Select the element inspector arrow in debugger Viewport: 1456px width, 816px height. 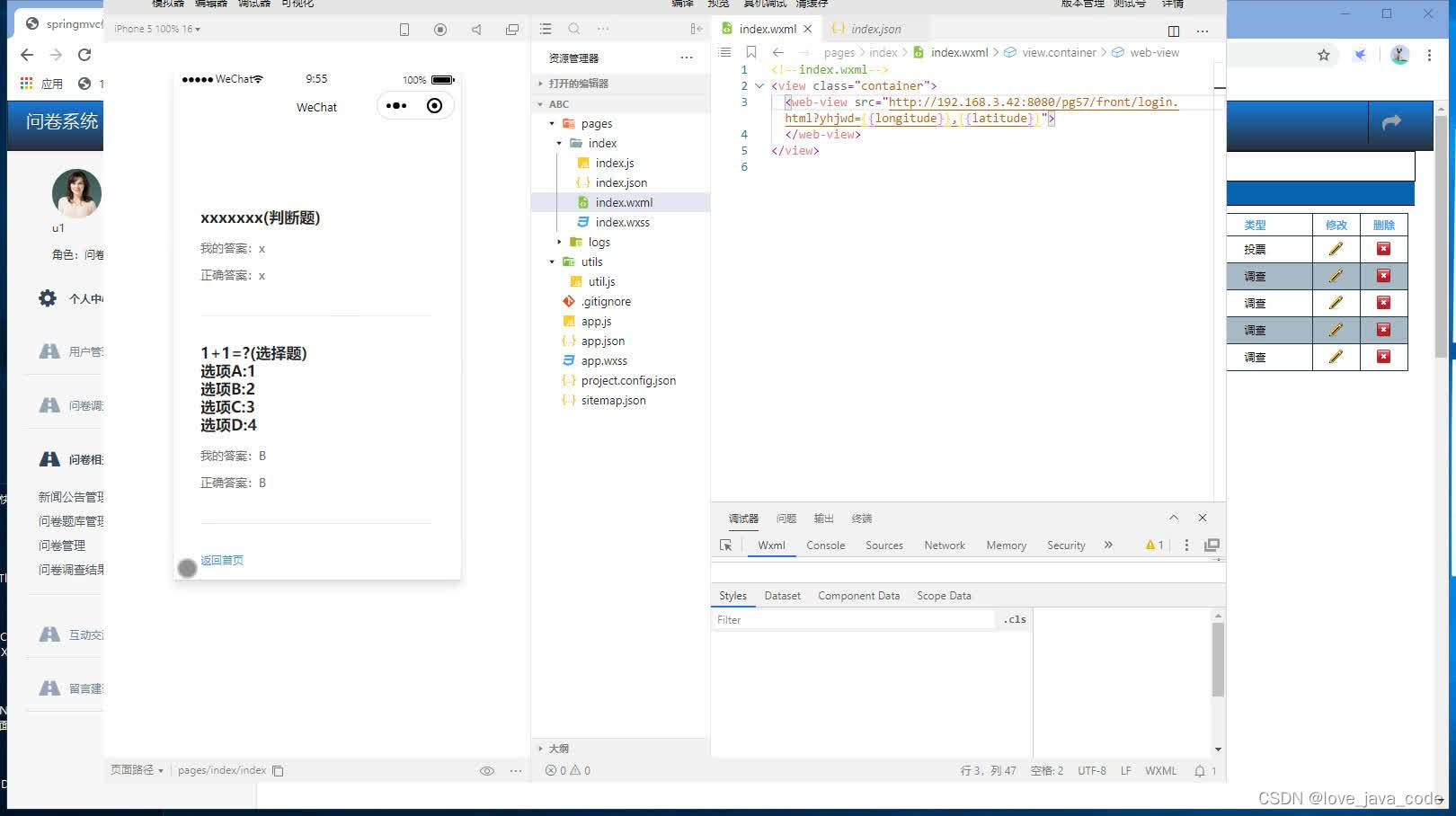pyautogui.click(x=726, y=545)
